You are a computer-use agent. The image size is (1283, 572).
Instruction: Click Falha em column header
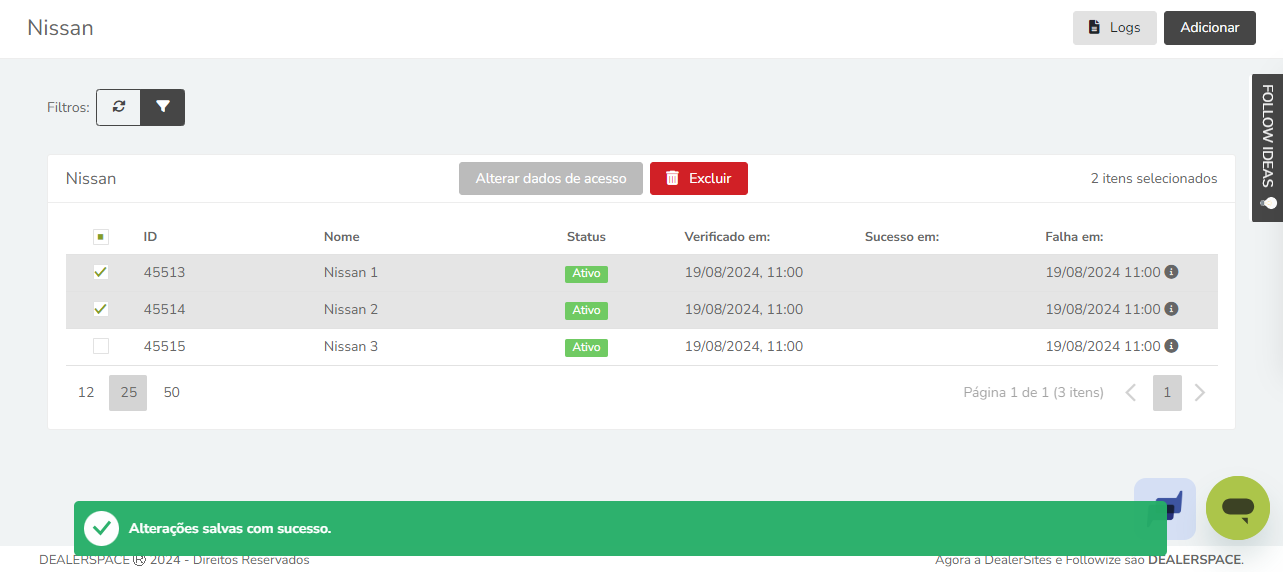coord(1074,237)
